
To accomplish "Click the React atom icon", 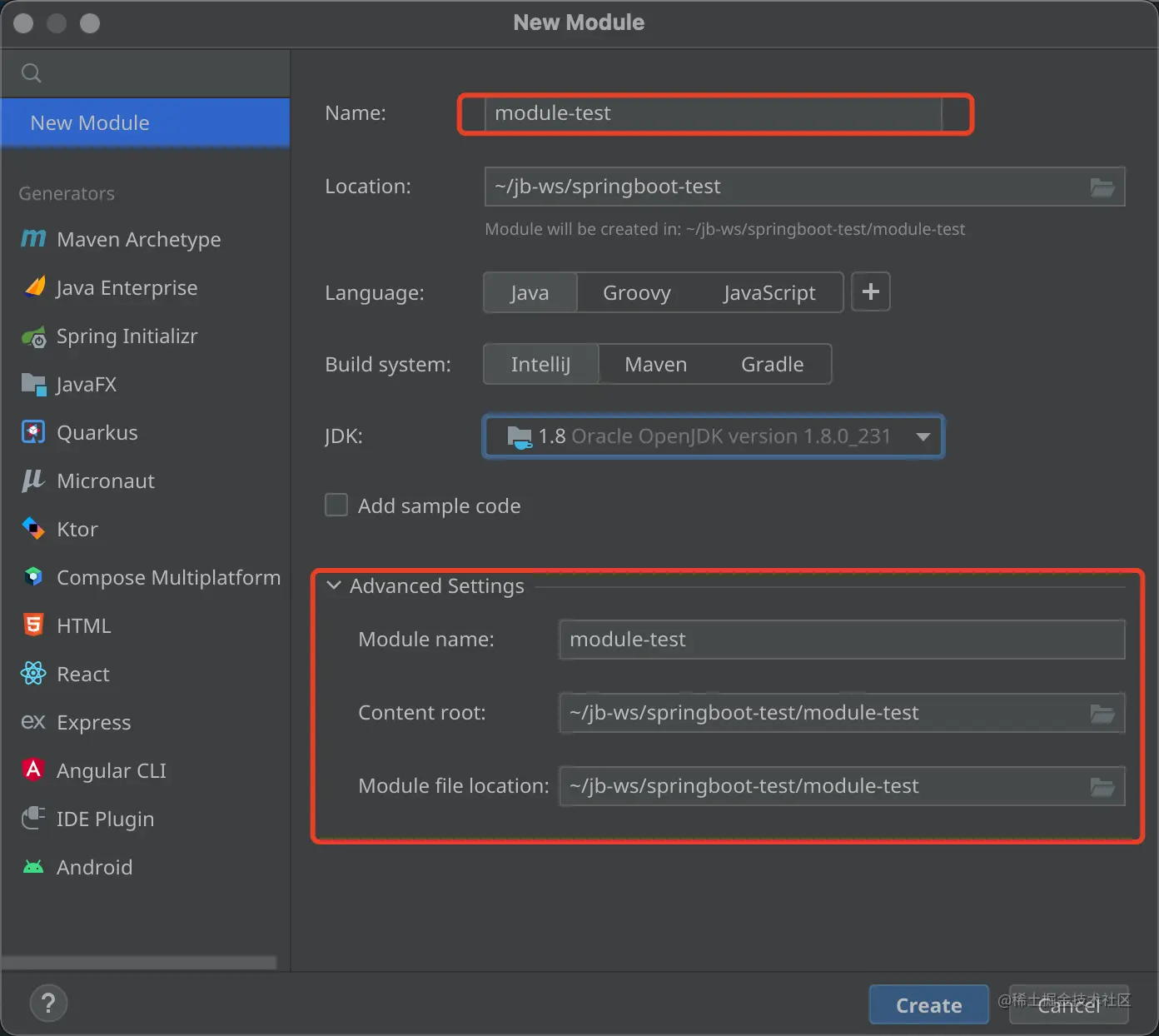I will (x=33, y=673).
